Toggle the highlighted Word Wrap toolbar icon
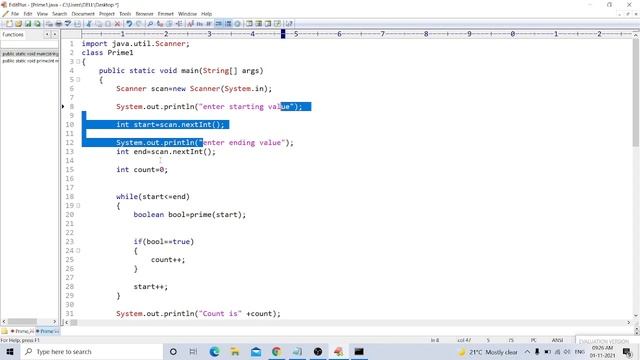 219,24
